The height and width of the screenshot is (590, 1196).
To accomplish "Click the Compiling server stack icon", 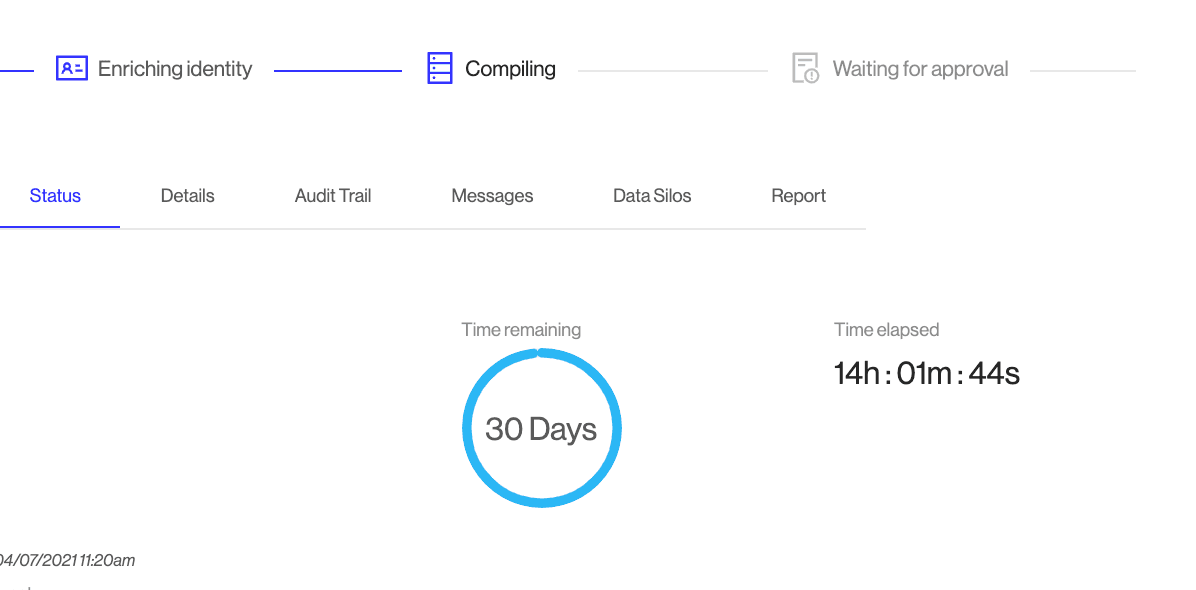I will pos(440,69).
